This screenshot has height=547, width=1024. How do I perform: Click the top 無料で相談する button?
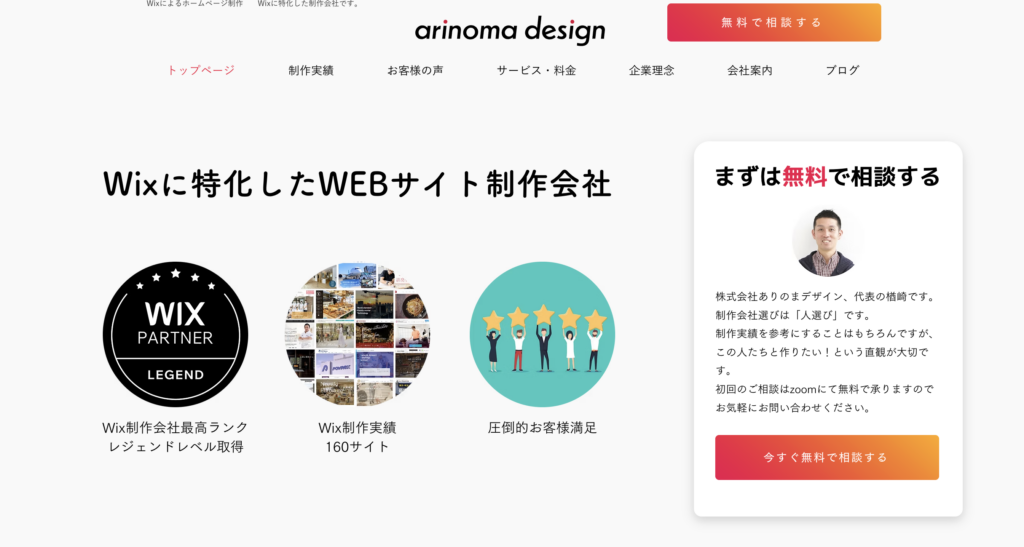click(x=774, y=22)
